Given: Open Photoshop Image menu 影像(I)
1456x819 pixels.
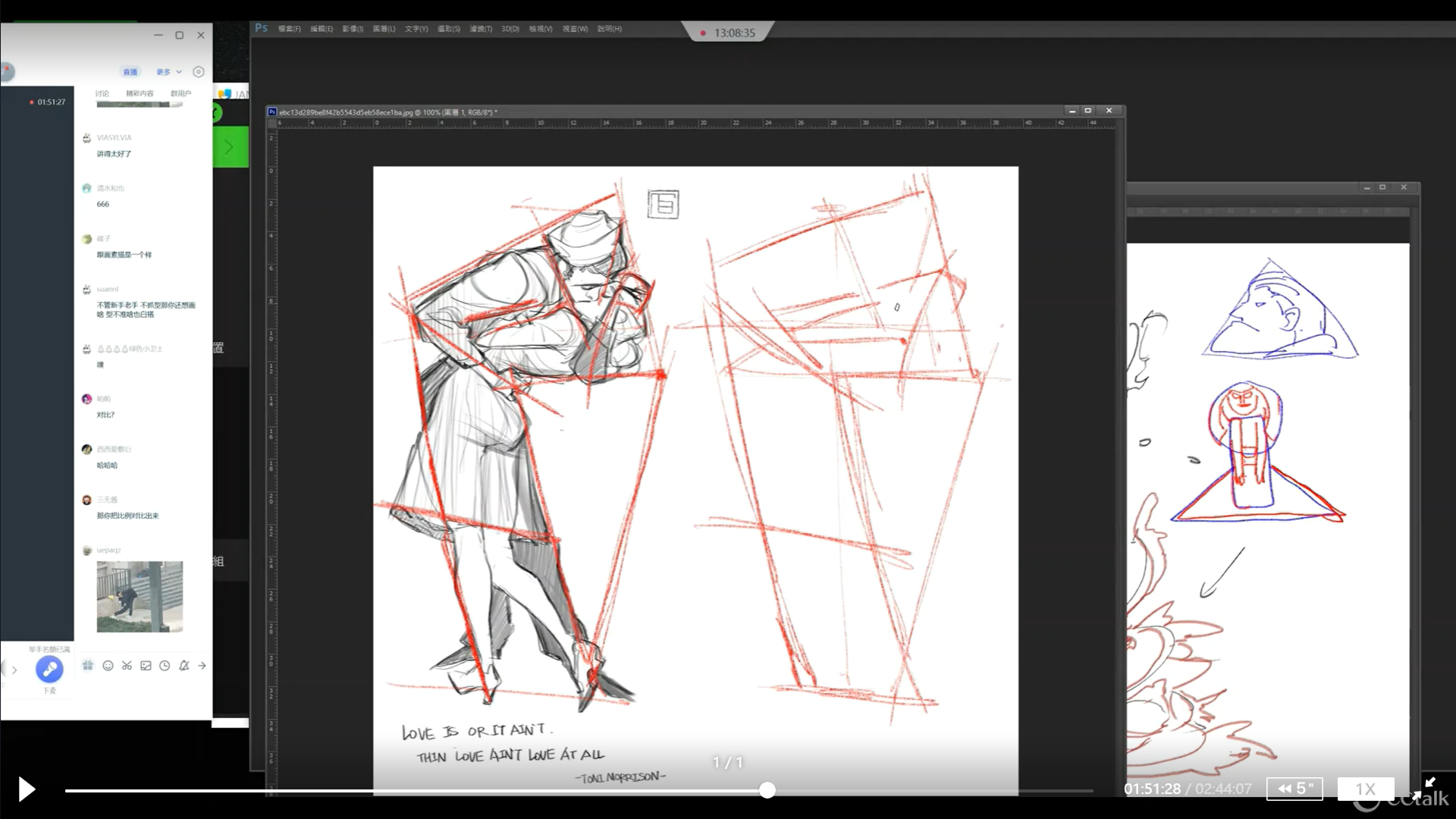Looking at the screenshot, I should [353, 29].
